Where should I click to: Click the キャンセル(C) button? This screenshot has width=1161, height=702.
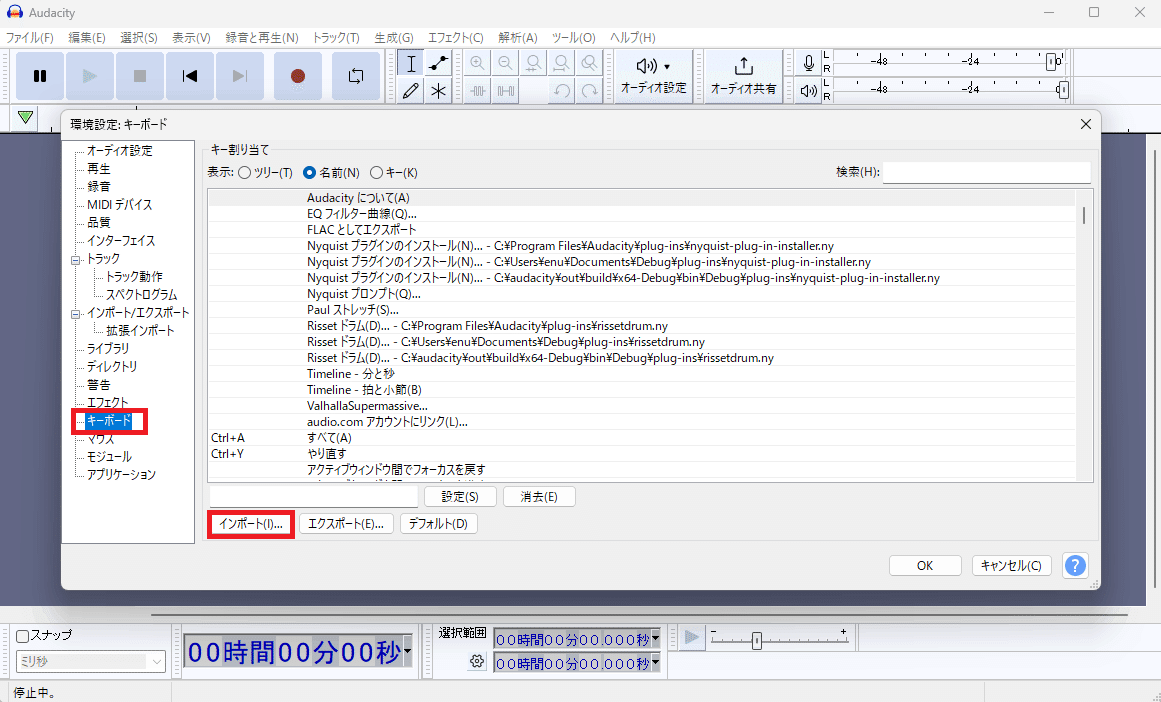click(x=1011, y=566)
